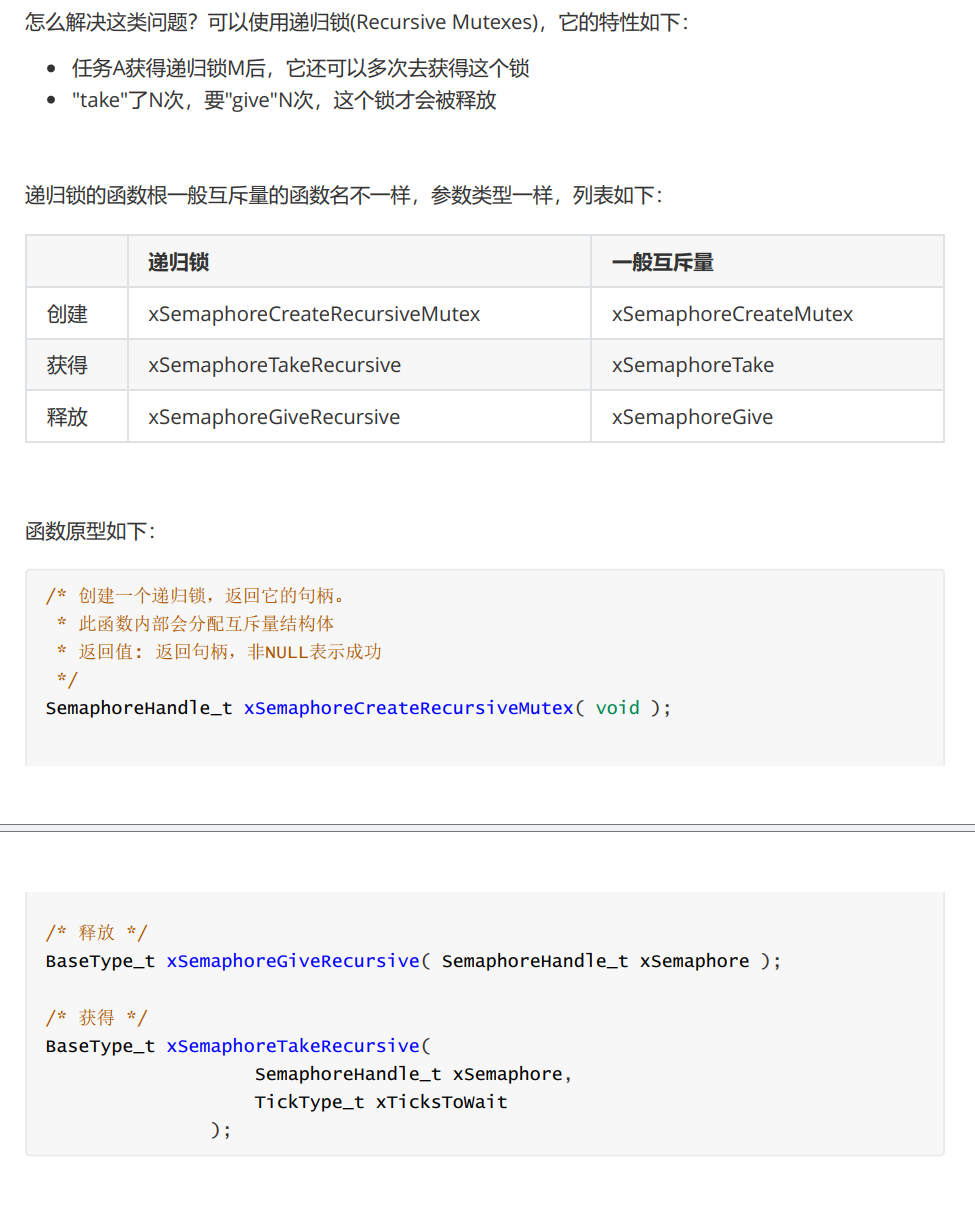Click the bullet "任务A获得递归锁M后"
Viewport: 975px width, 1209px height.
[300, 68]
